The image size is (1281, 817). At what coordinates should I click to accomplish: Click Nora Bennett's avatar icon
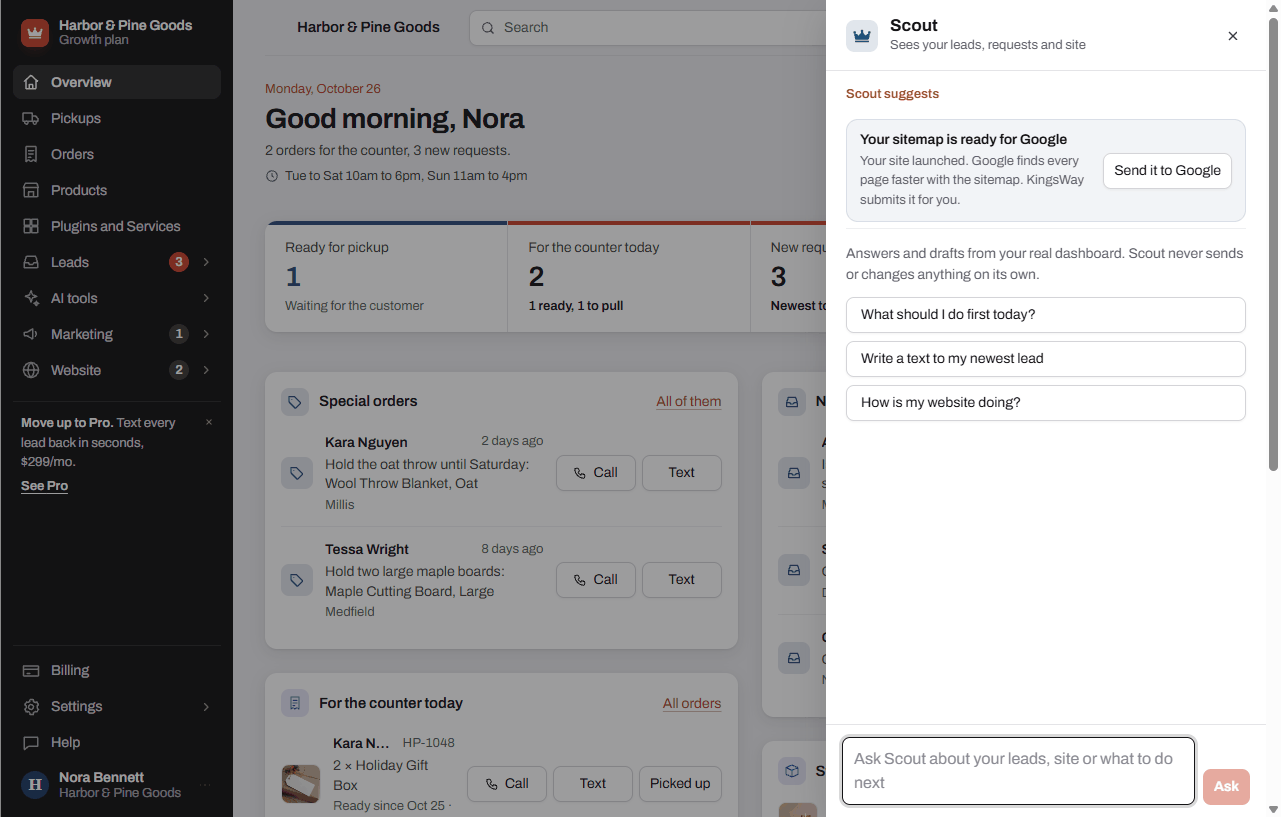[x=35, y=785]
